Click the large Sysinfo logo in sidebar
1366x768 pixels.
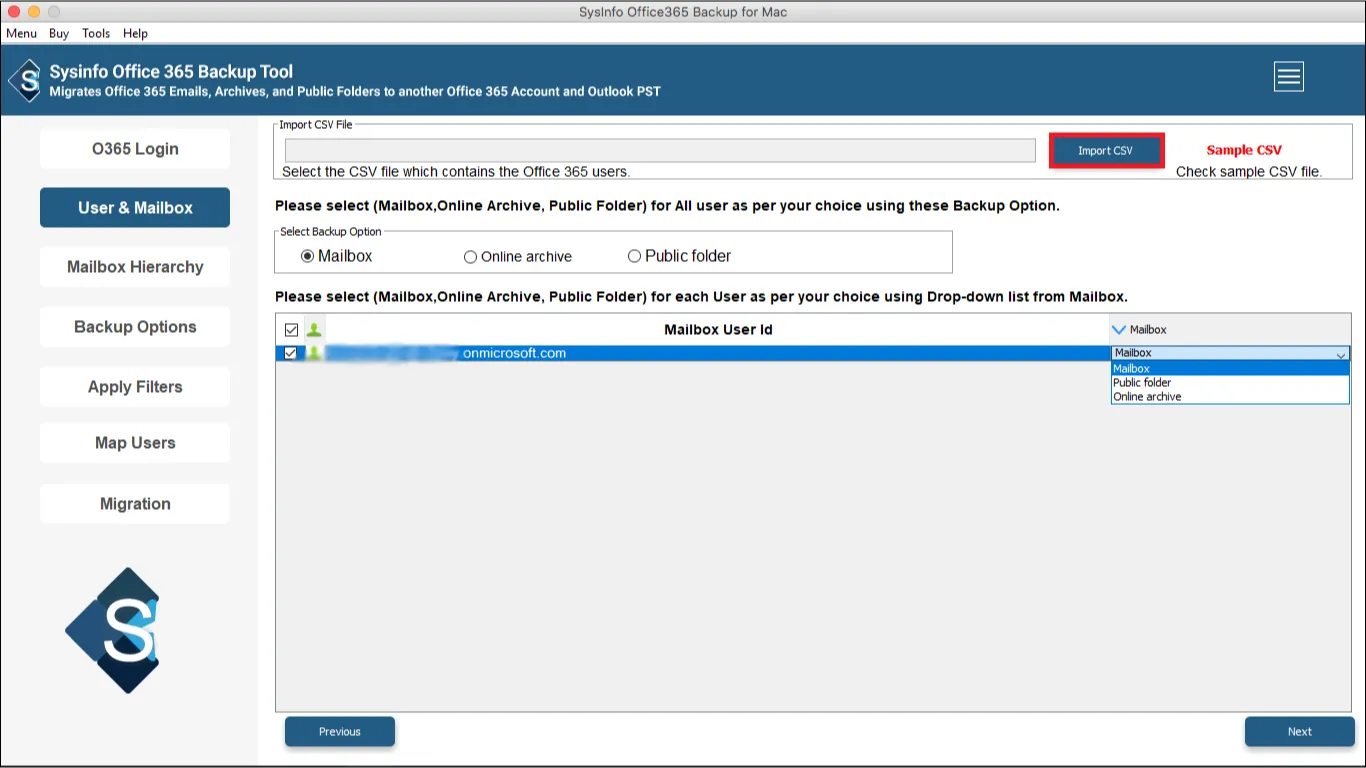pos(113,630)
